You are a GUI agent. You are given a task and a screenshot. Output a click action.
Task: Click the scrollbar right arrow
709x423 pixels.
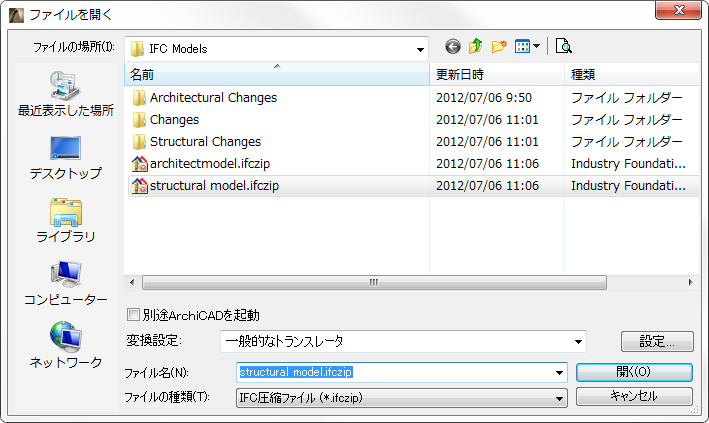(x=690, y=283)
